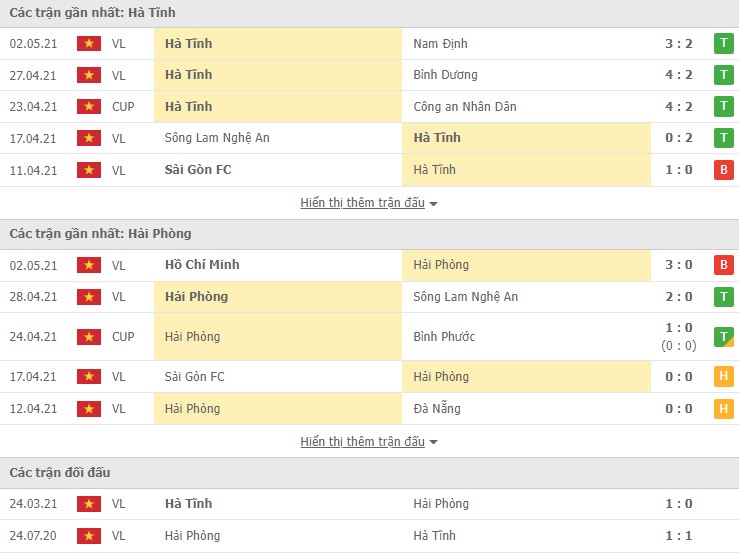
Task: Expand more matches under Hải Phòng section
Action: (362, 442)
